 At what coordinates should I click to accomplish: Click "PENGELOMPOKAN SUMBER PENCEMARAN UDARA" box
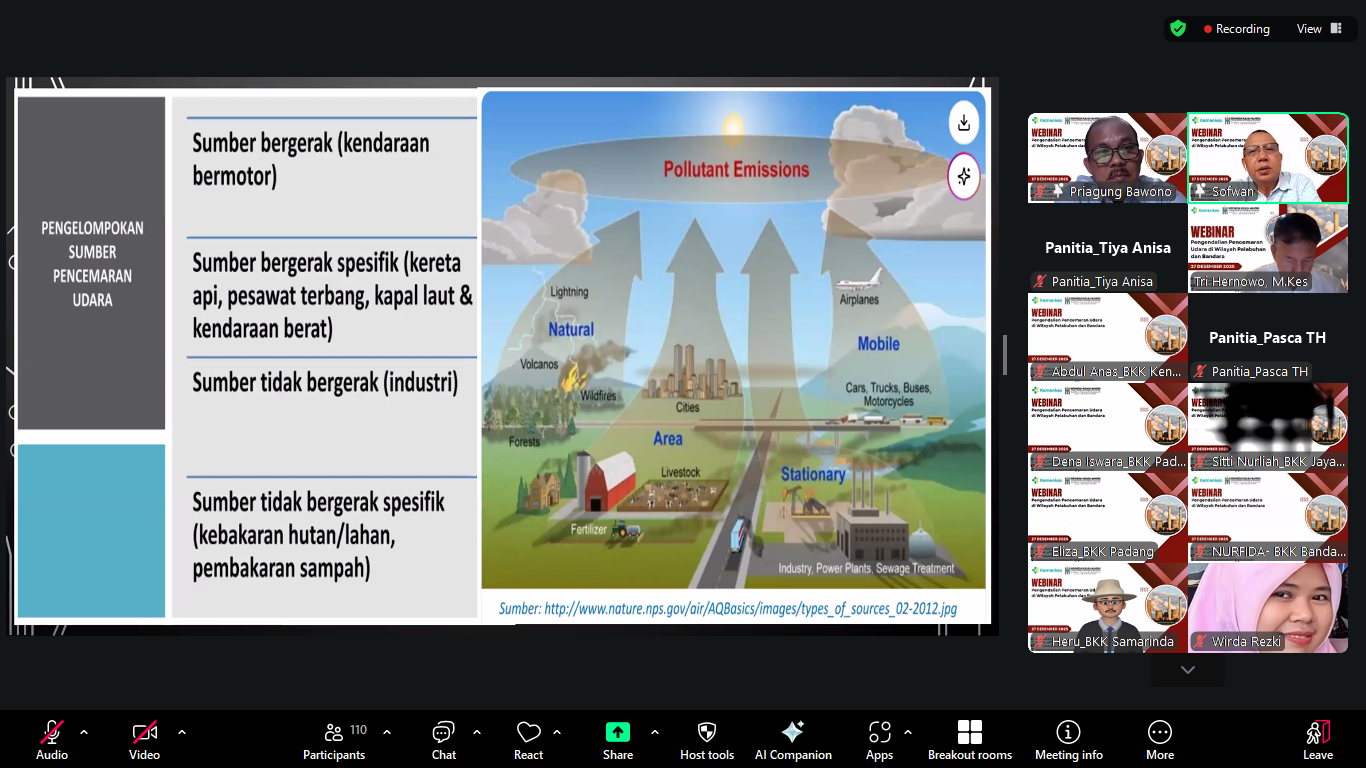[92, 263]
